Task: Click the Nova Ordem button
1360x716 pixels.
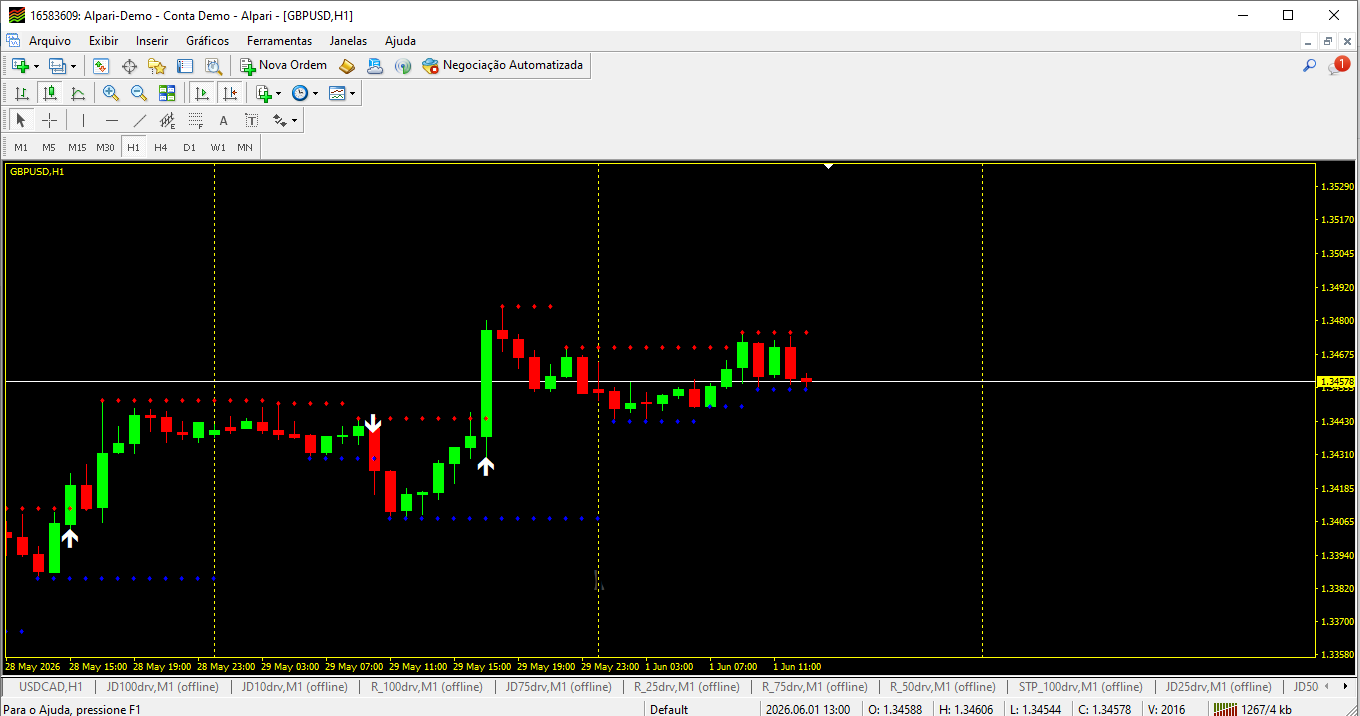Action: click(x=284, y=65)
